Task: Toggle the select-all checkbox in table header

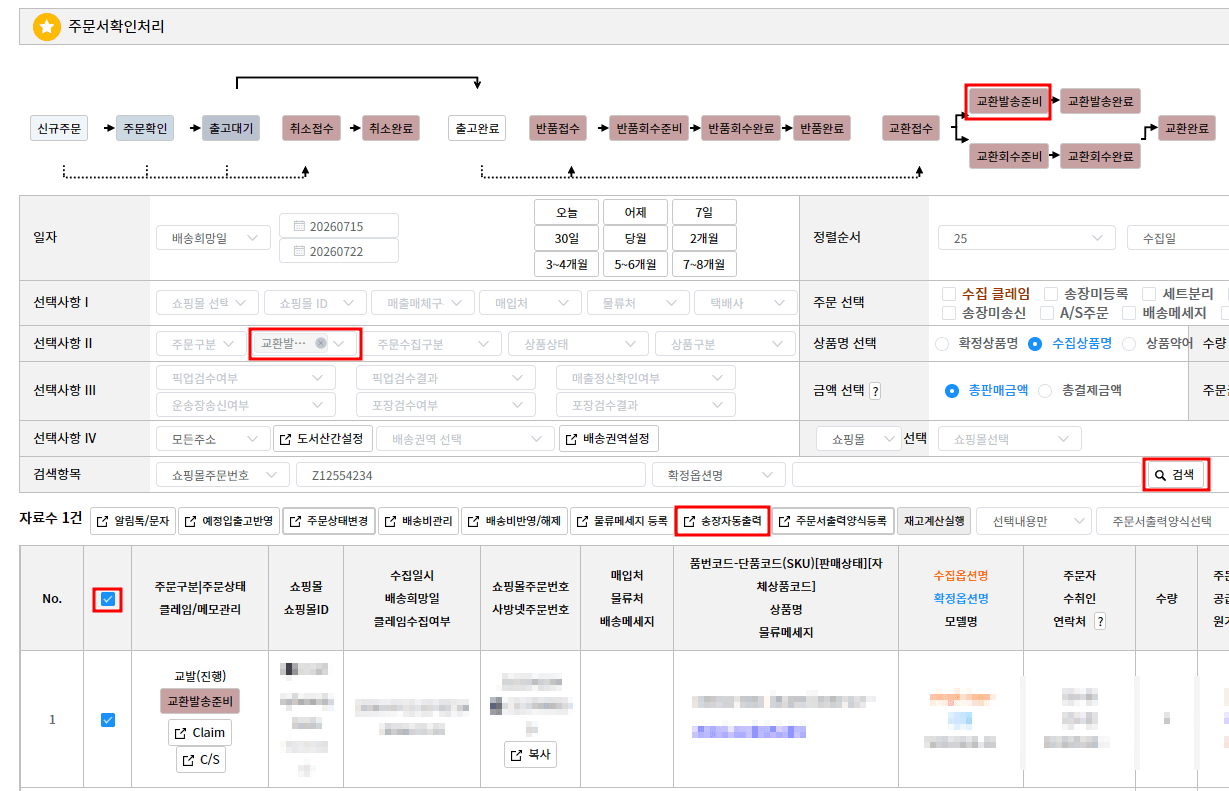Action: coord(108,599)
